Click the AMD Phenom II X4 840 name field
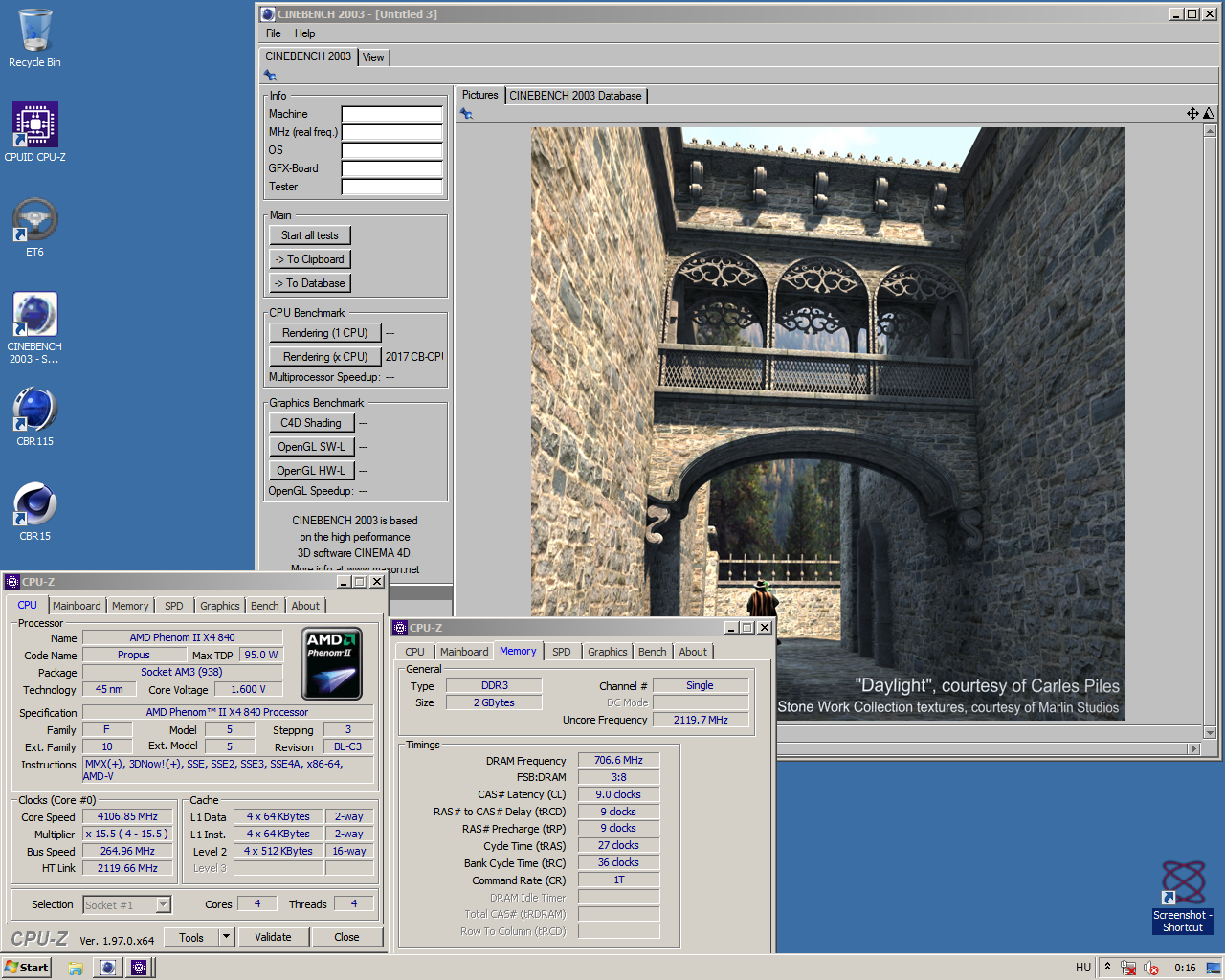This screenshot has width=1225, height=980. point(182,637)
